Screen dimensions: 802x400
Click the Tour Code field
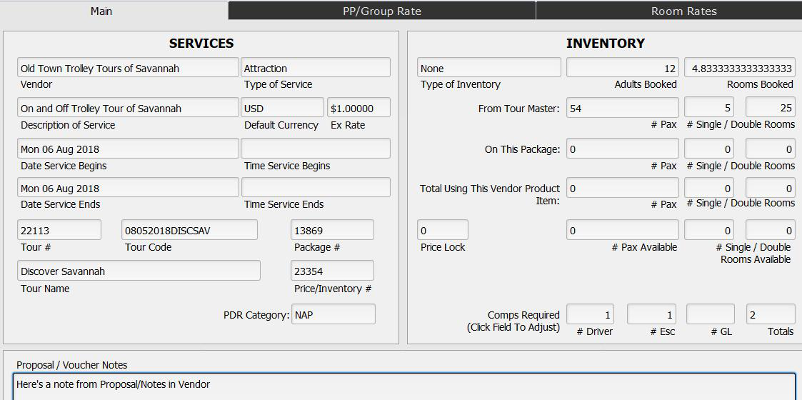point(189,230)
